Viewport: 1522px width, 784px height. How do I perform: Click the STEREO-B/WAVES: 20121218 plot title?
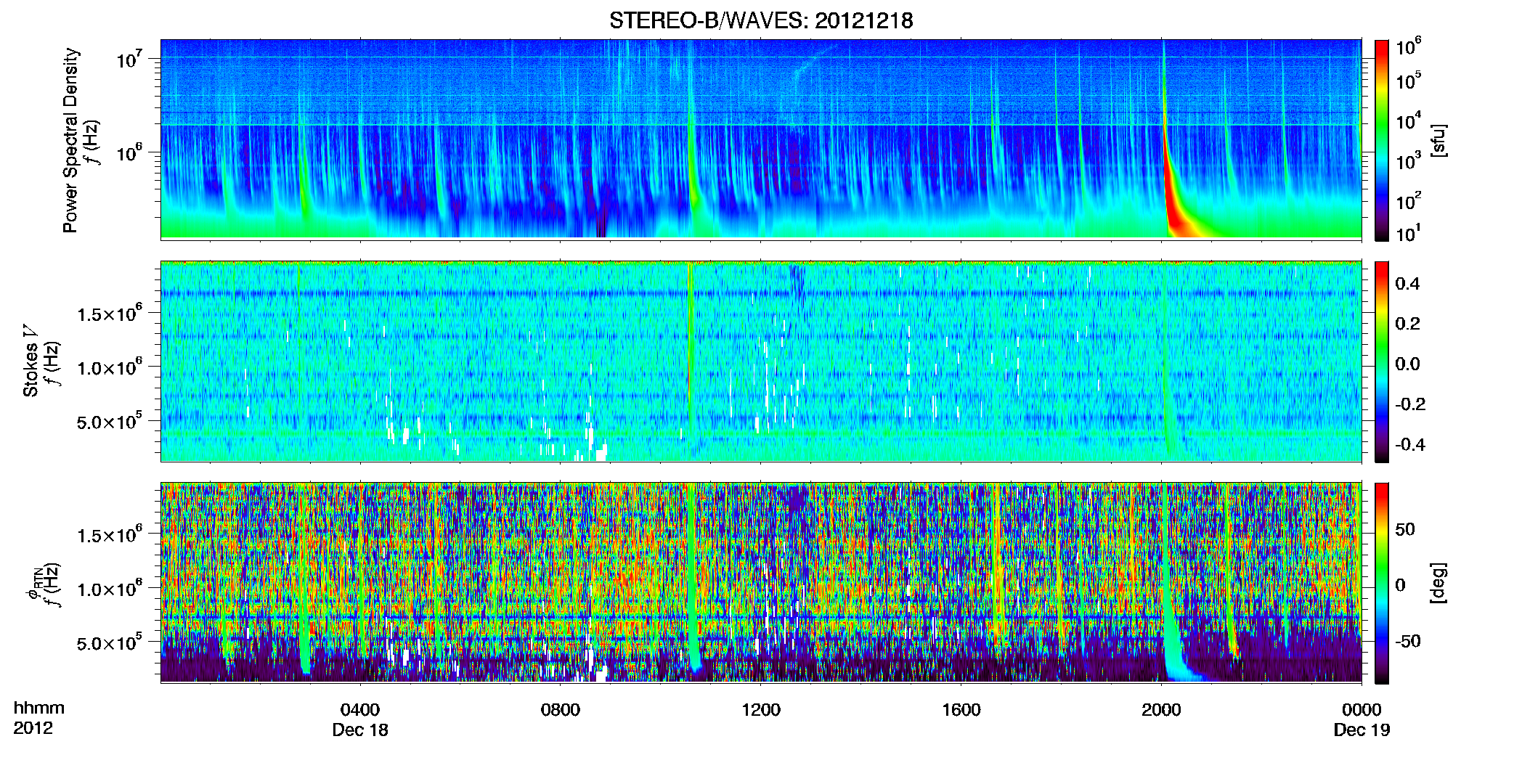(x=761, y=20)
